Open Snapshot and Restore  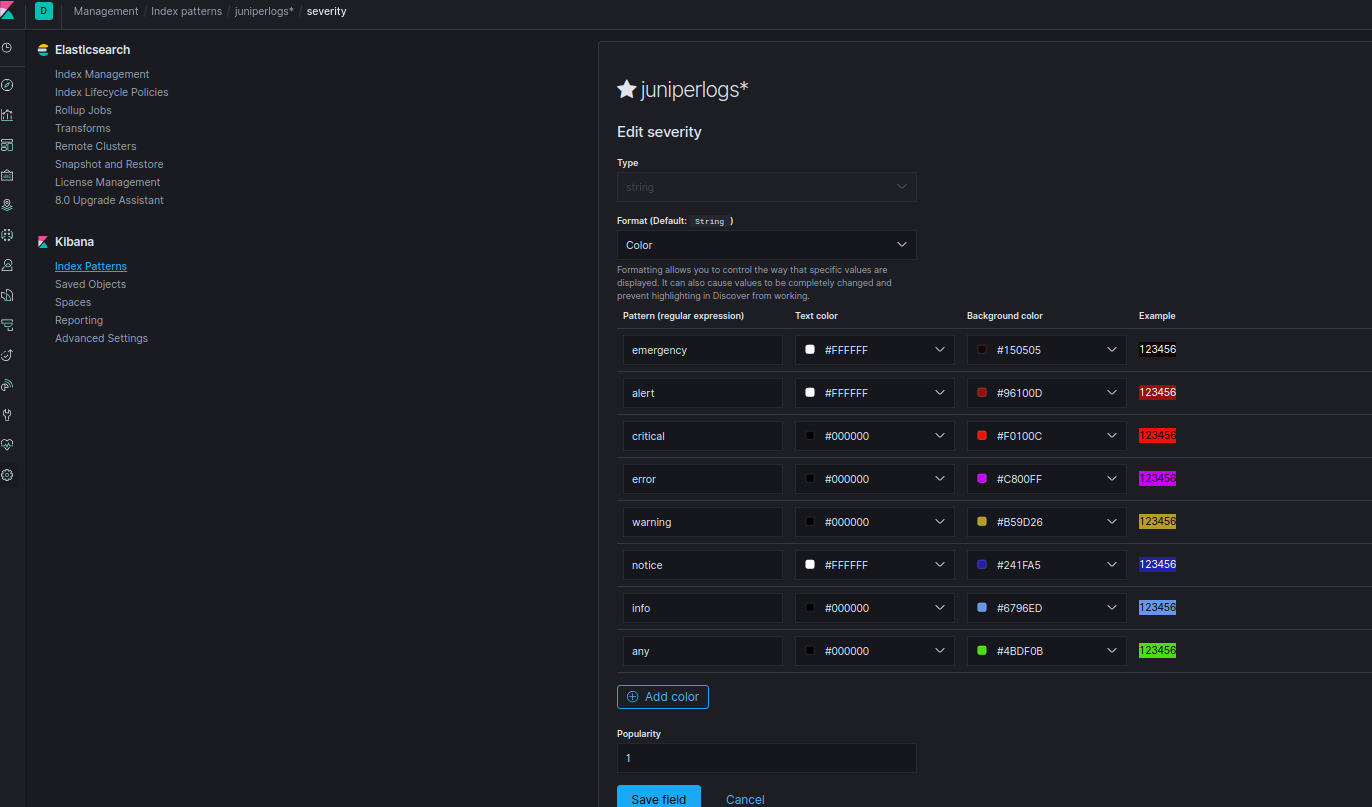click(109, 164)
